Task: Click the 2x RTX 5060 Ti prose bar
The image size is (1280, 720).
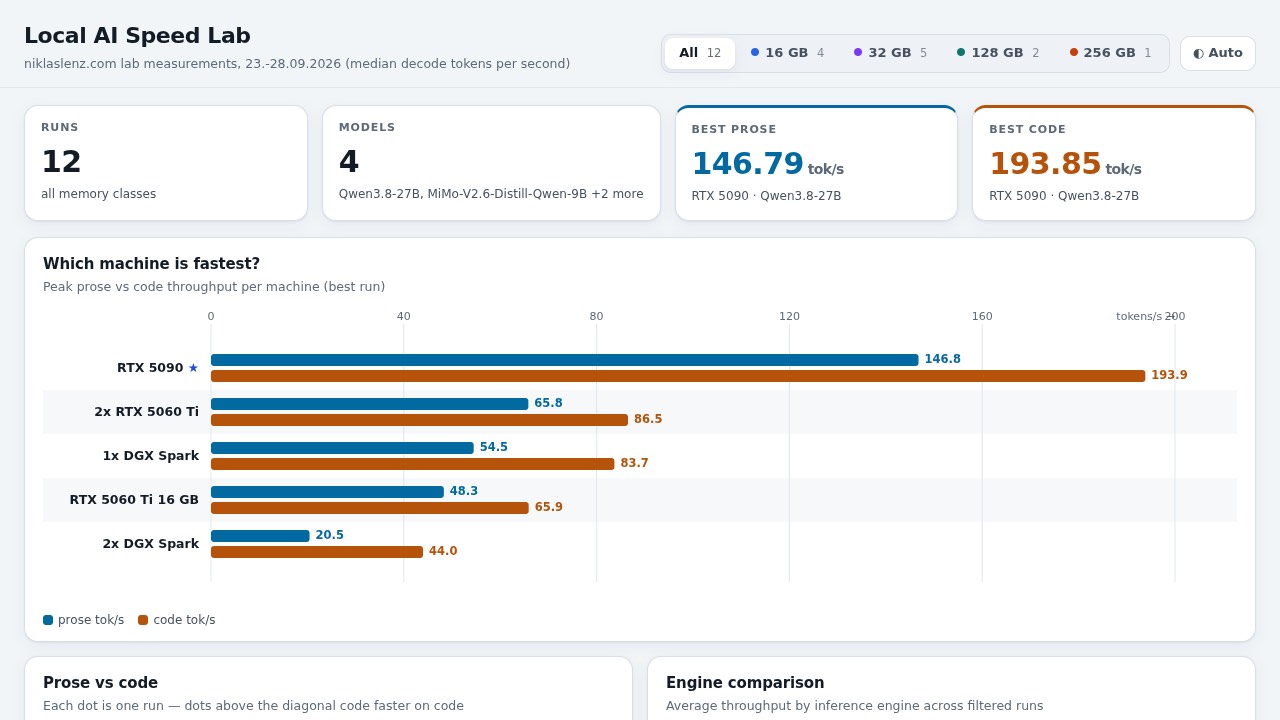Action: point(369,404)
